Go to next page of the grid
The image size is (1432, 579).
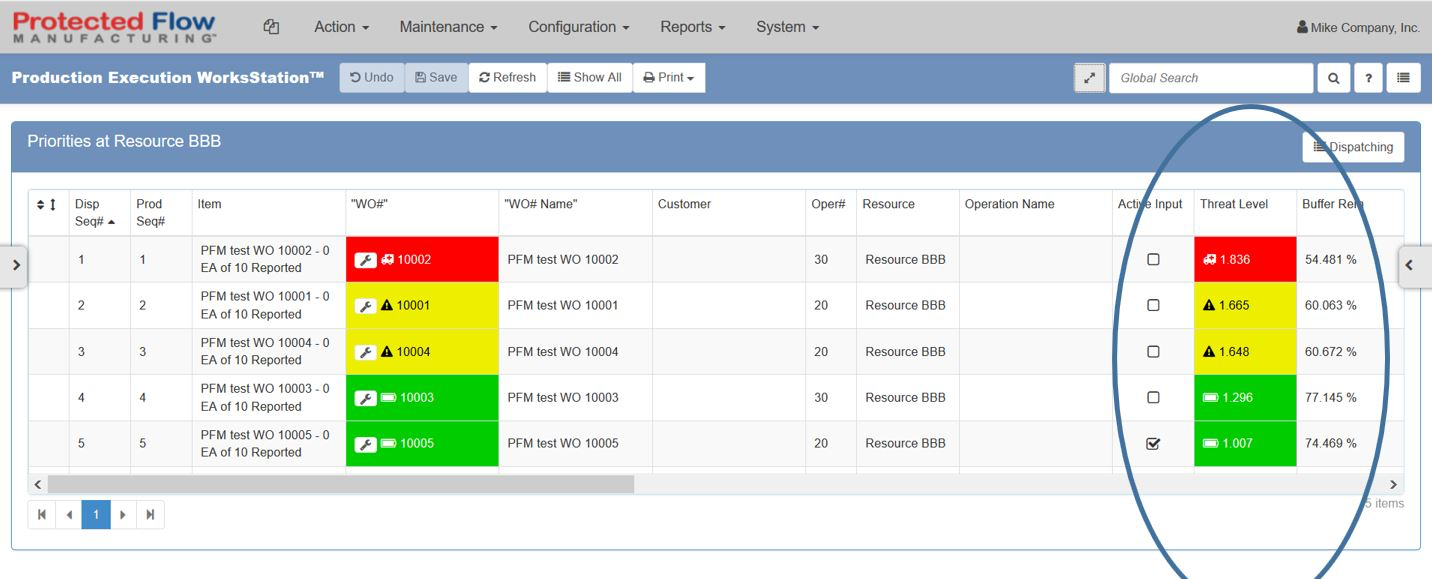[123, 515]
